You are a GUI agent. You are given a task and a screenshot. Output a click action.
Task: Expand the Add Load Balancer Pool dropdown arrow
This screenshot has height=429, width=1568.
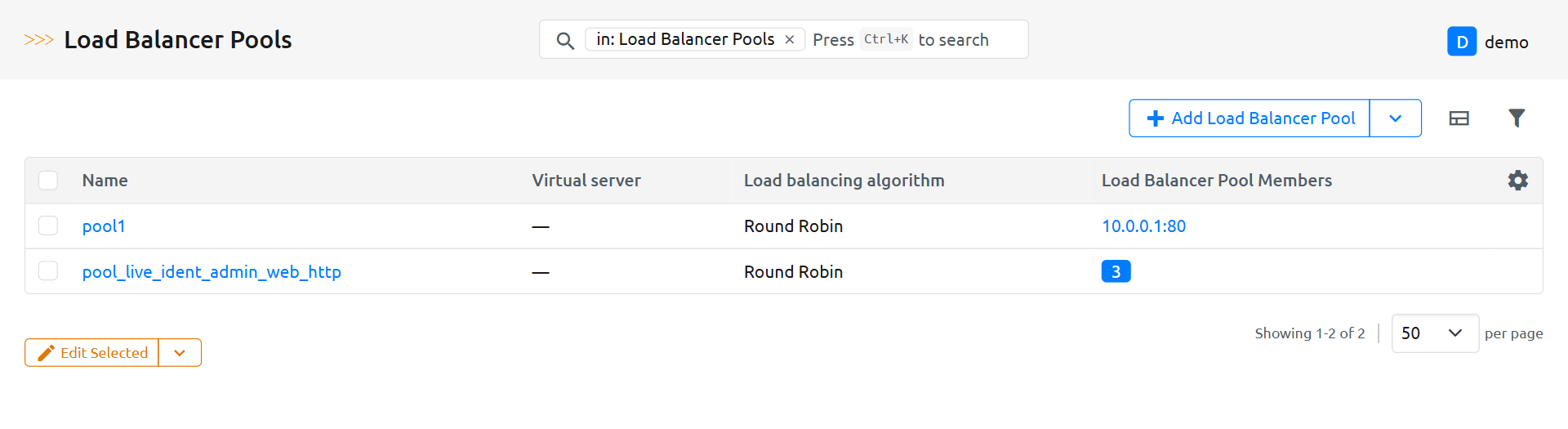coord(1395,118)
